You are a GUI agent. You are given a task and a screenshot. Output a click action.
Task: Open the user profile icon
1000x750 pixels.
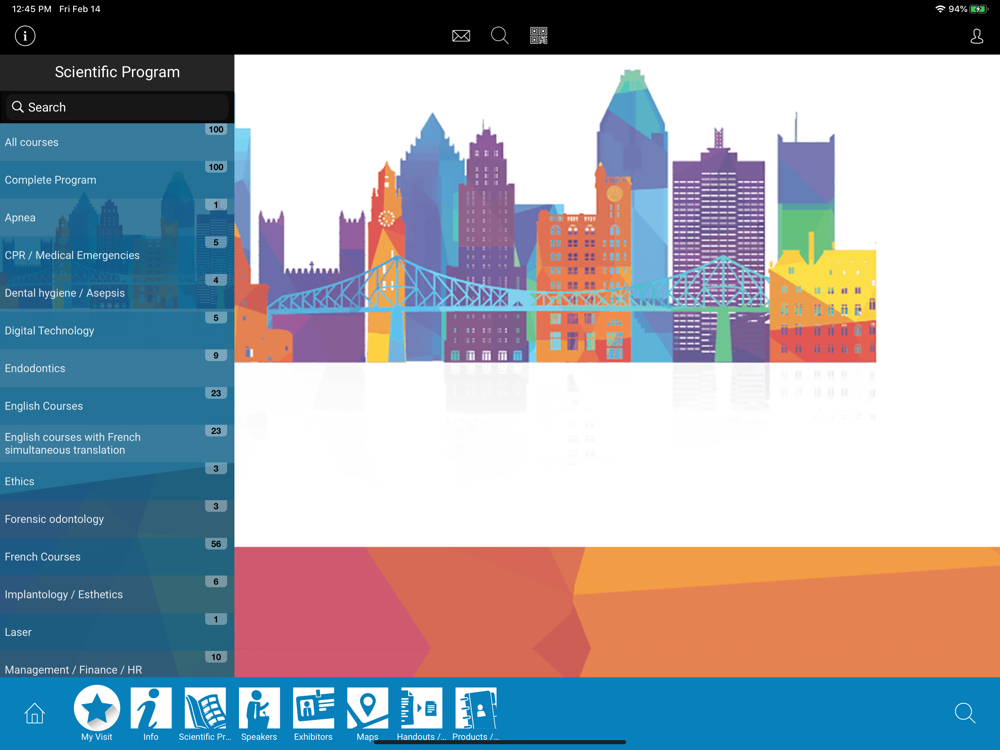click(976, 36)
